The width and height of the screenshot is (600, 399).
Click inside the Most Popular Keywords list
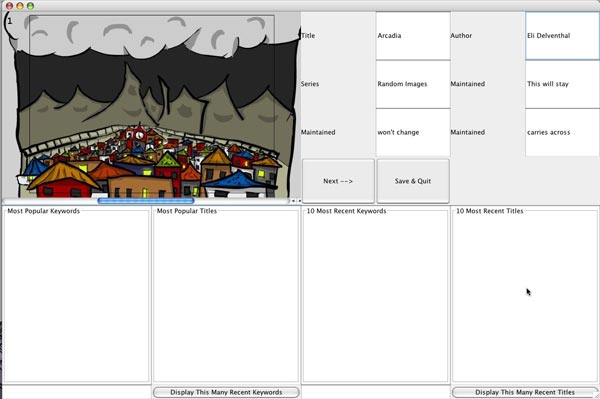[x=76, y=296]
